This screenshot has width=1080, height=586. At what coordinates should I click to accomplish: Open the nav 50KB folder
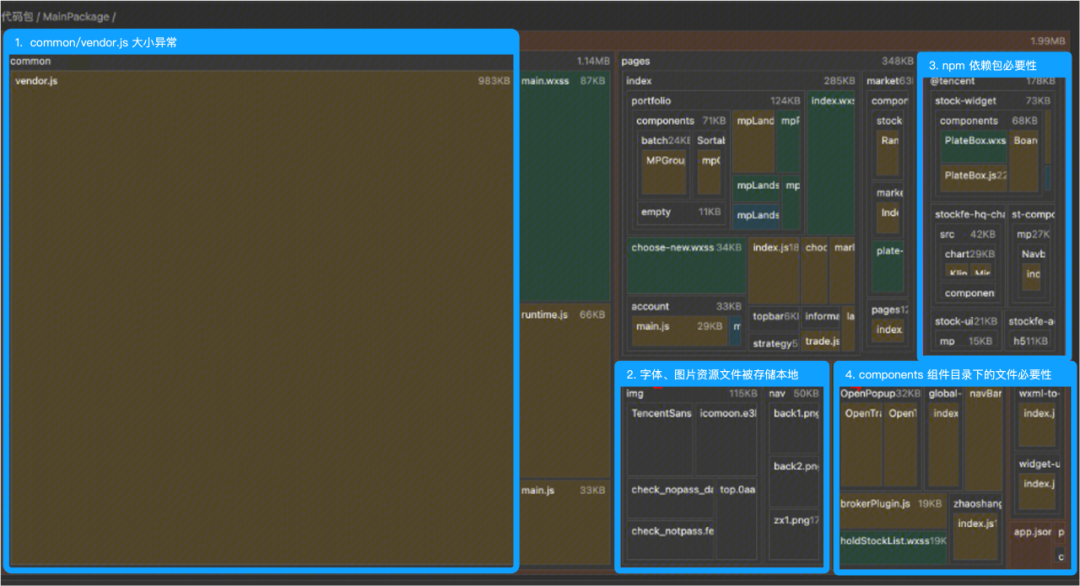point(794,394)
